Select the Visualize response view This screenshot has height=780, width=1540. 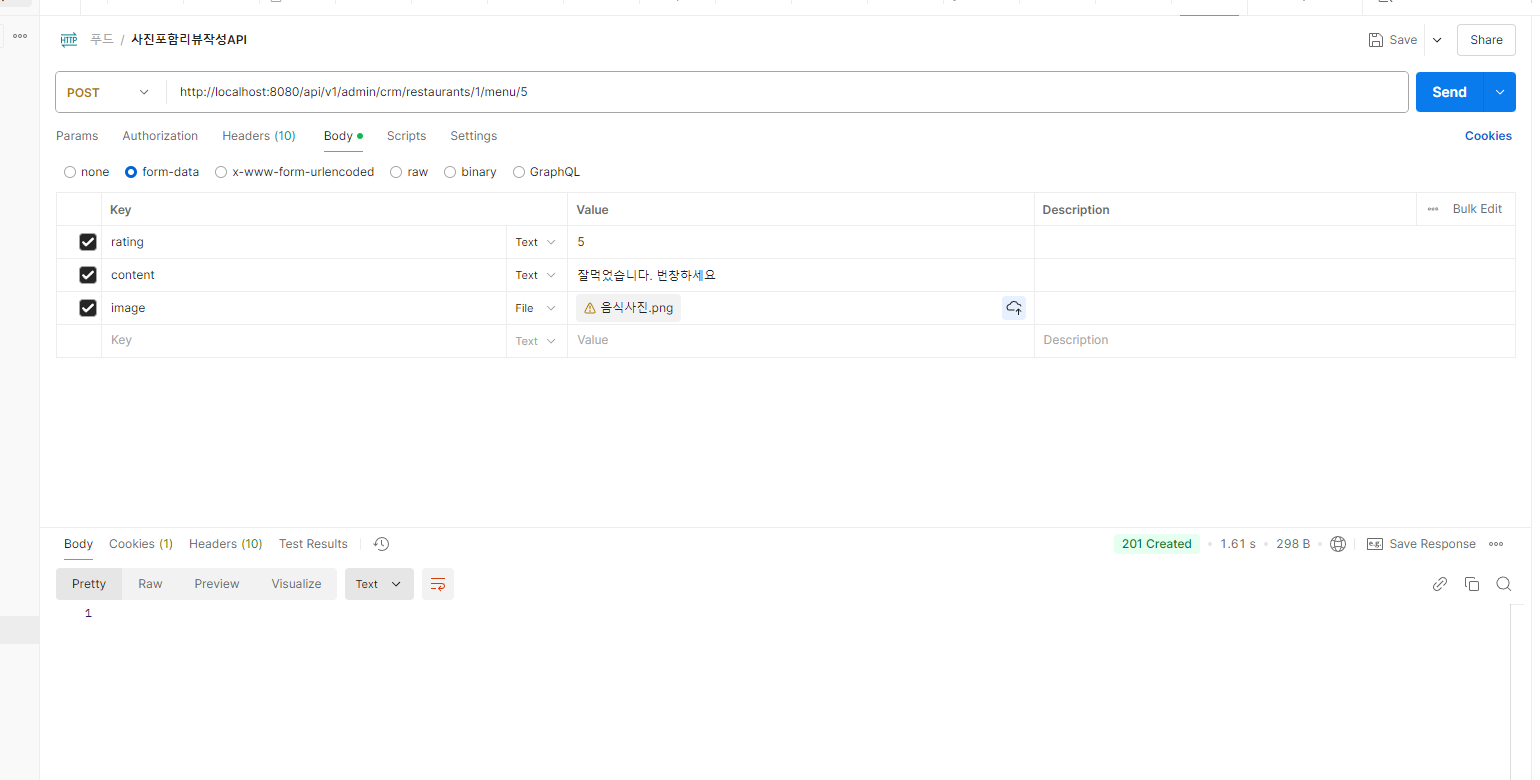click(x=296, y=584)
